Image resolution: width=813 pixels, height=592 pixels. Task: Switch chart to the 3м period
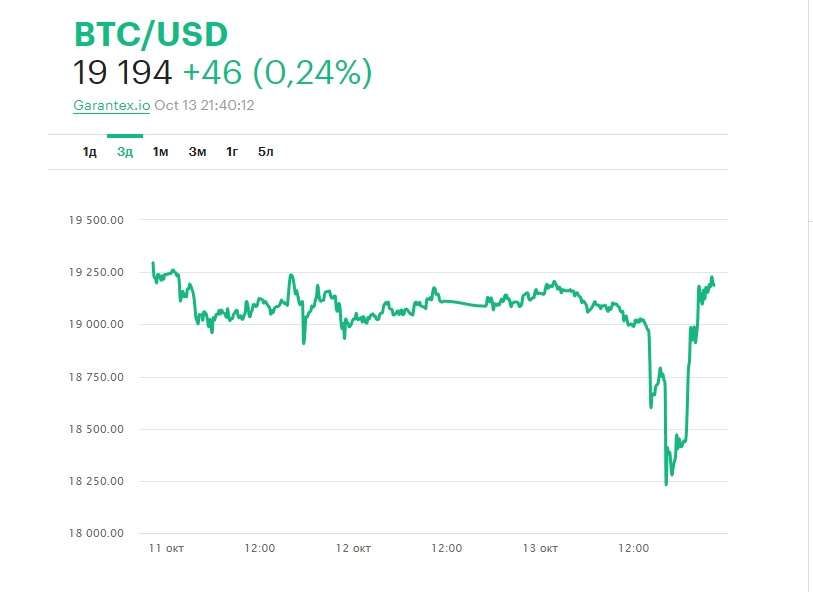click(x=197, y=152)
